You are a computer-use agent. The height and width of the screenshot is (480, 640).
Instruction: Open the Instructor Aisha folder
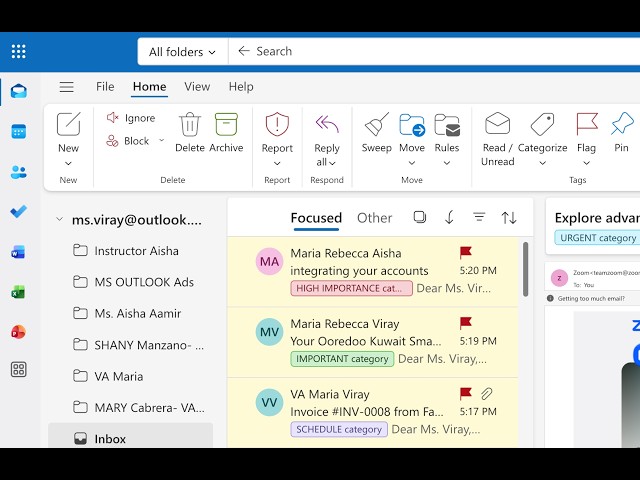[x=131, y=251]
